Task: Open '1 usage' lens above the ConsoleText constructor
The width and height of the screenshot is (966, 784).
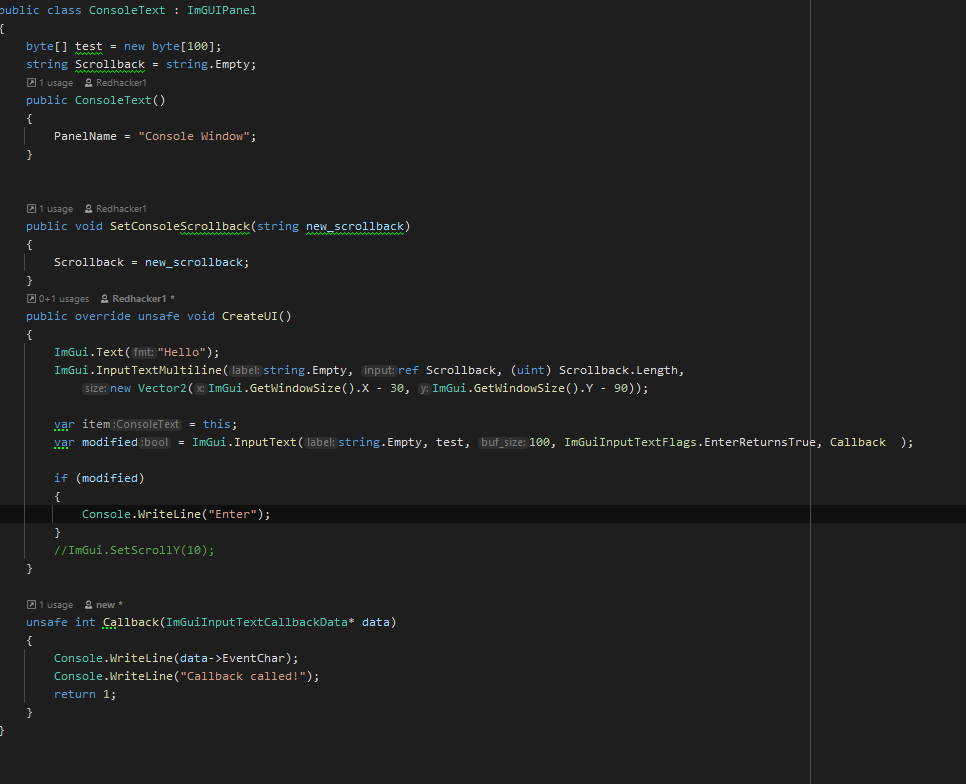Action: pyautogui.click(x=55, y=83)
